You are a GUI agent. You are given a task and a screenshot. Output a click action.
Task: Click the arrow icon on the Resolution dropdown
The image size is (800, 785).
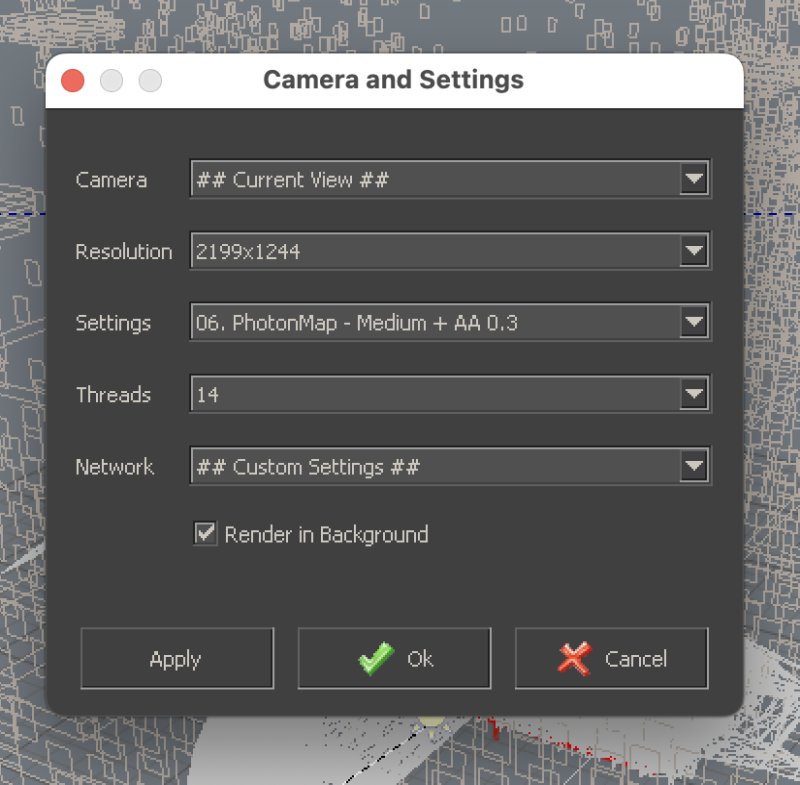point(693,252)
